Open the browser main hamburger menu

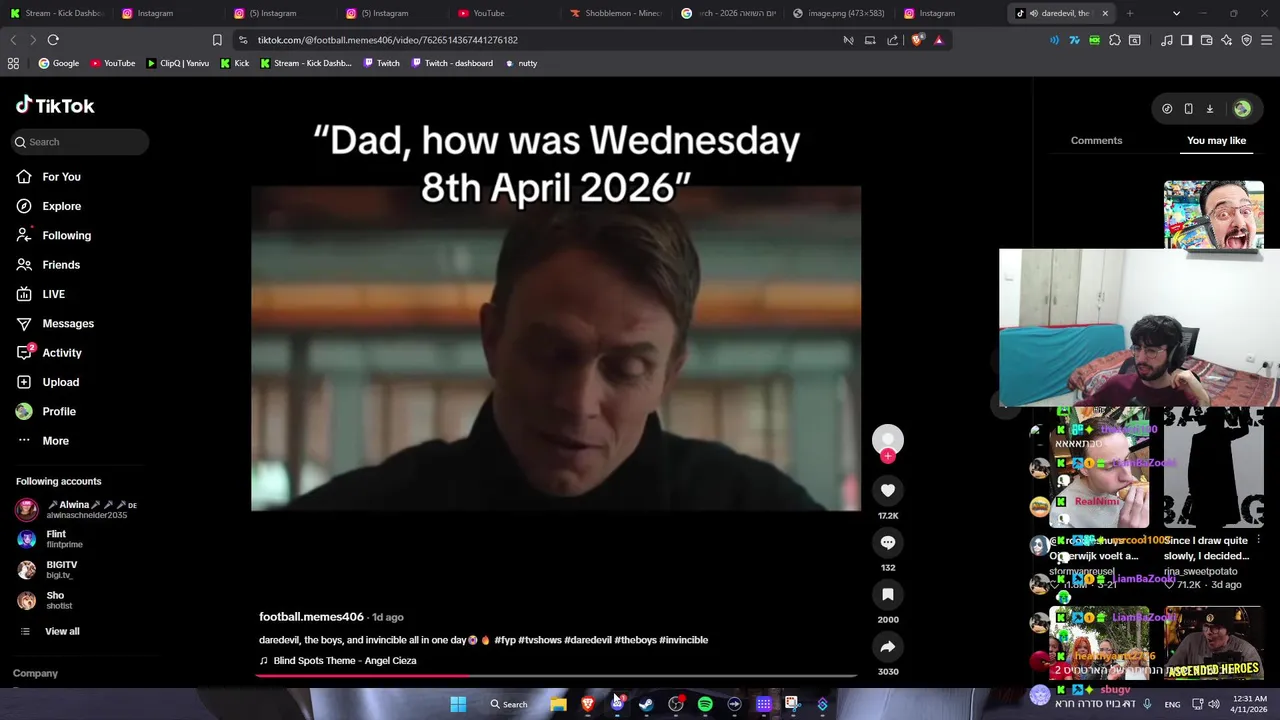[x=1266, y=40]
